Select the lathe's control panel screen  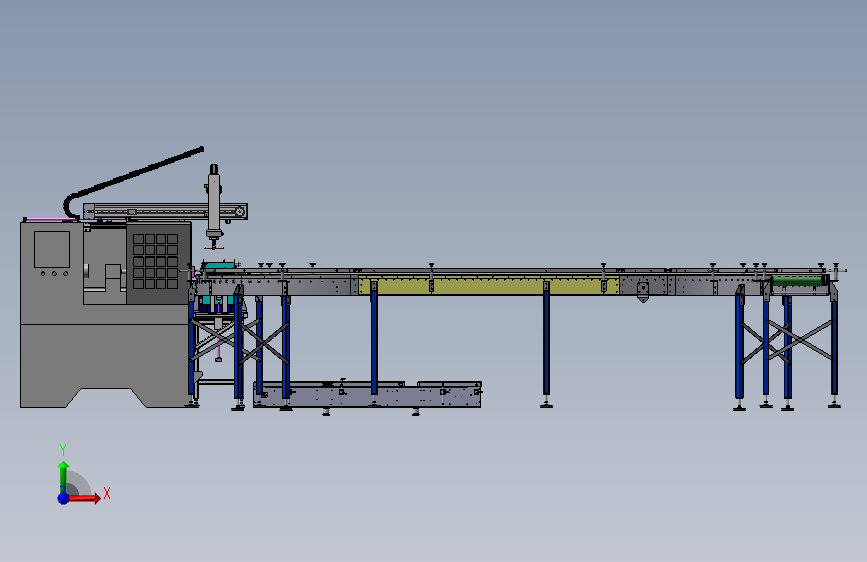pyautogui.click(x=52, y=249)
